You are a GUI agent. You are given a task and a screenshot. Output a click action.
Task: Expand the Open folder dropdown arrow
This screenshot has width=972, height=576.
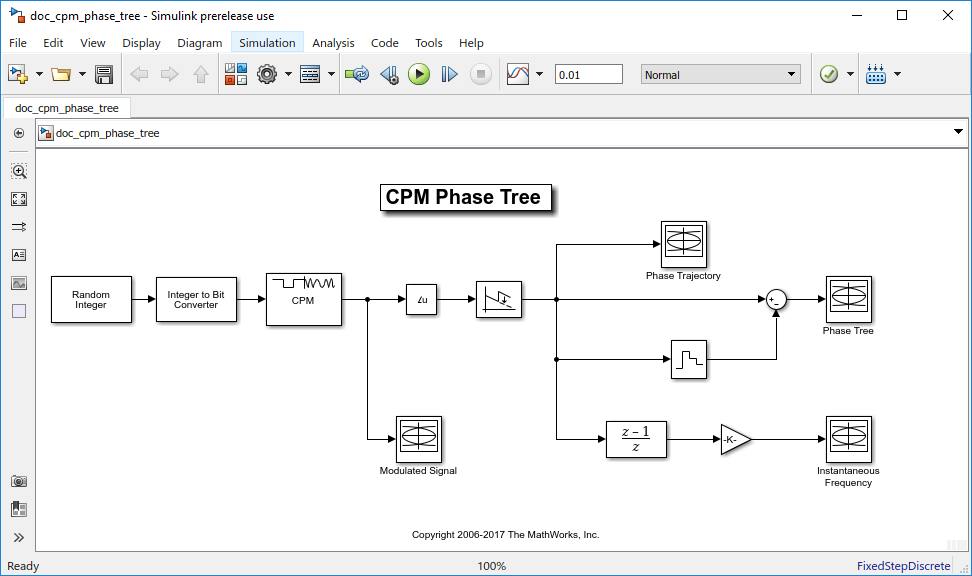pyautogui.click(x=82, y=74)
